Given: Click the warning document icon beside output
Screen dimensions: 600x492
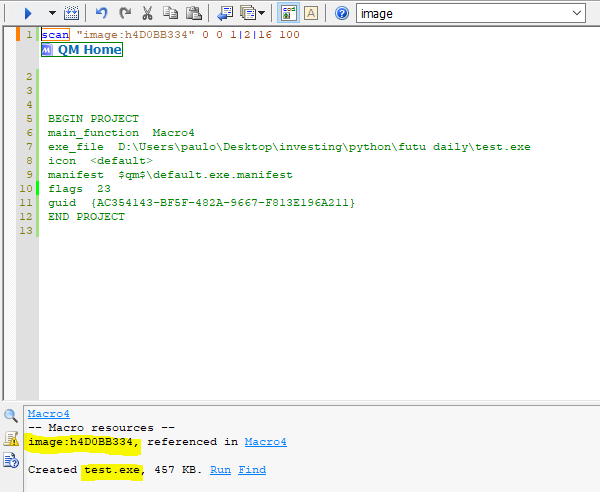Looking at the screenshot, I should coord(11,438).
